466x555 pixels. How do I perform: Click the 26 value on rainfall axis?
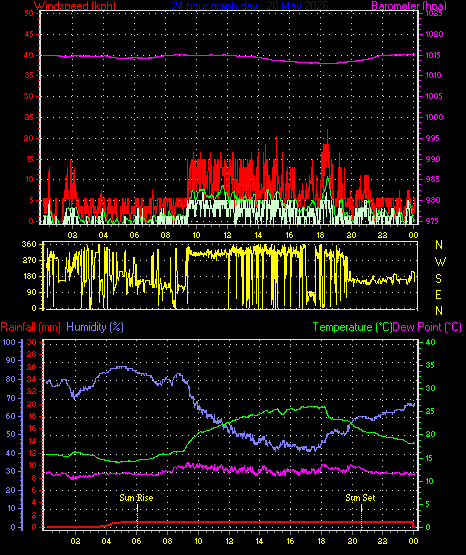coord(31,367)
